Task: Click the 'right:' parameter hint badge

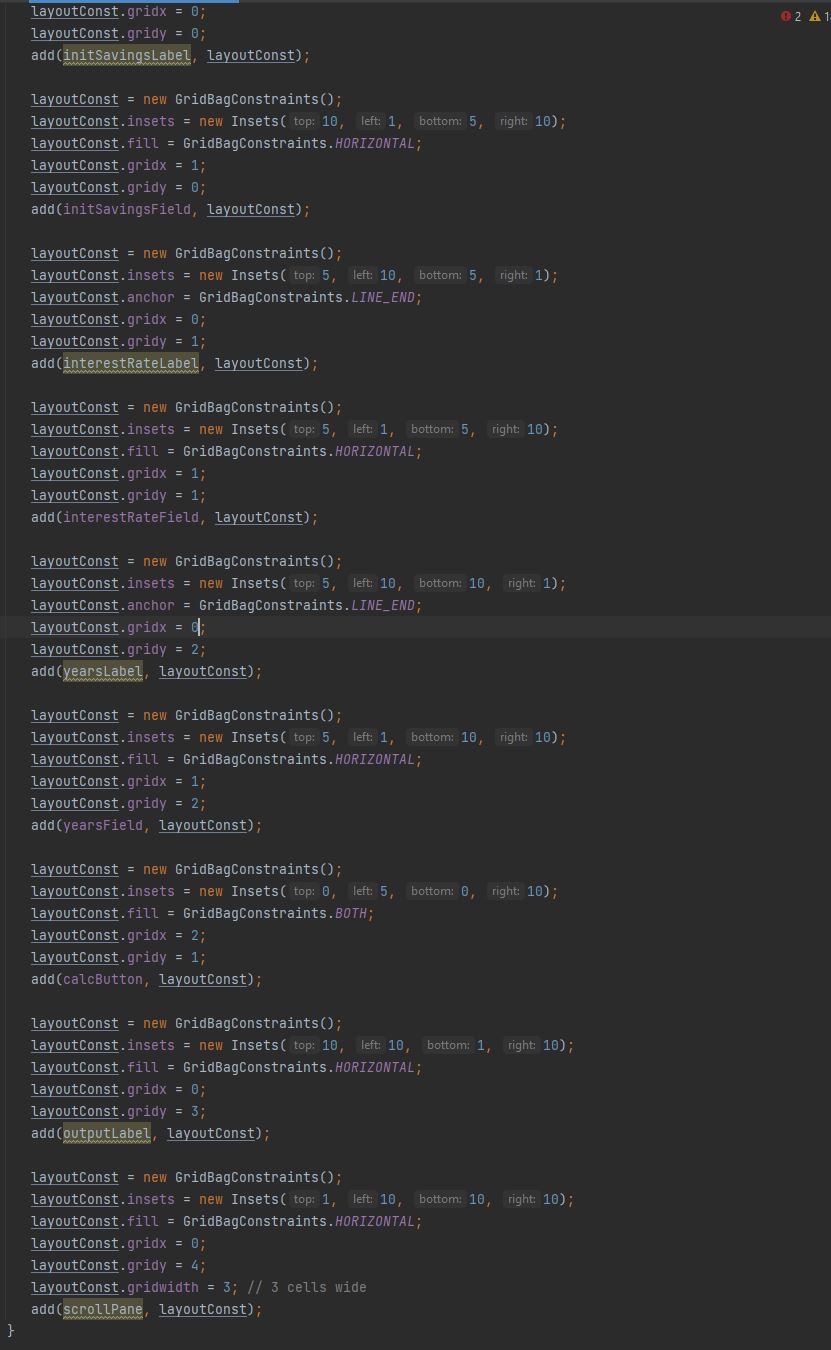Action: [x=513, y=121]
